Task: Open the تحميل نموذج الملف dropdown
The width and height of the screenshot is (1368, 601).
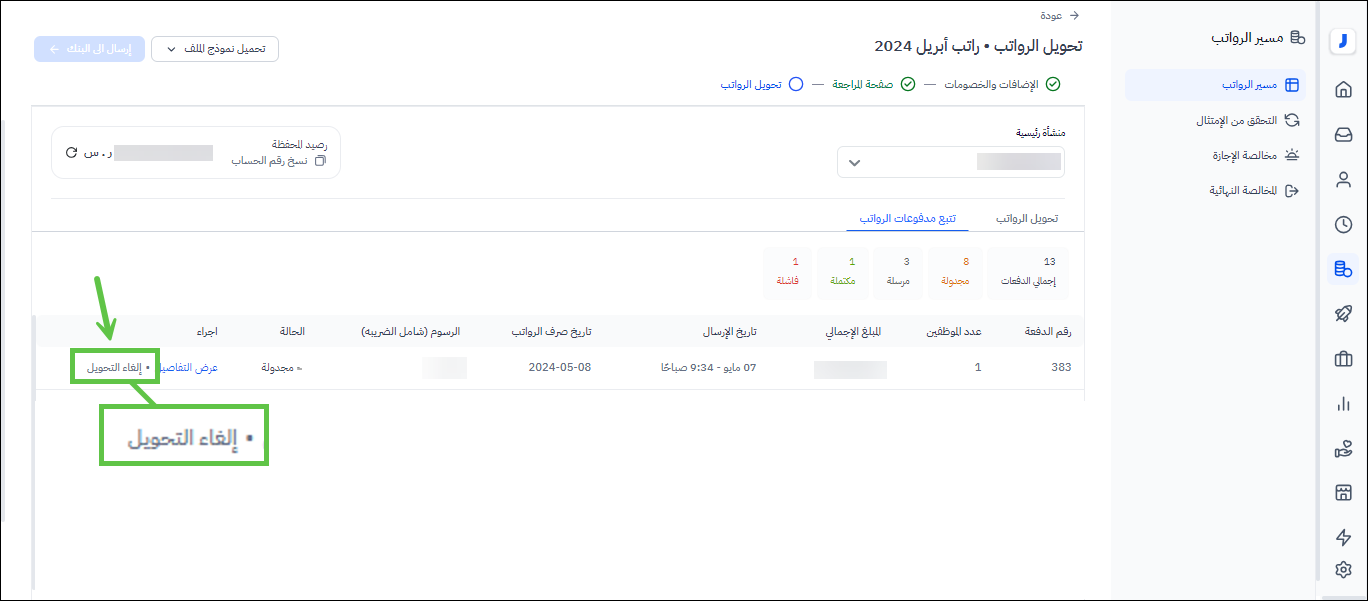Action: 215,49
